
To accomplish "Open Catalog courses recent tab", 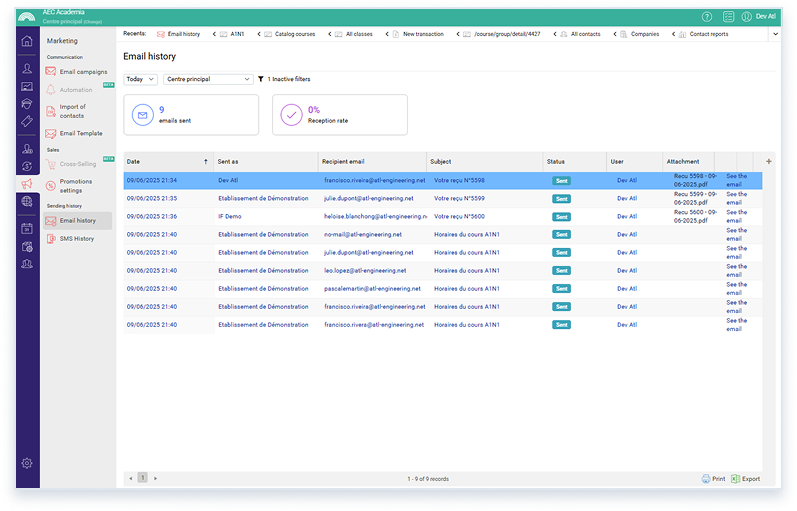I will point(289,34).
